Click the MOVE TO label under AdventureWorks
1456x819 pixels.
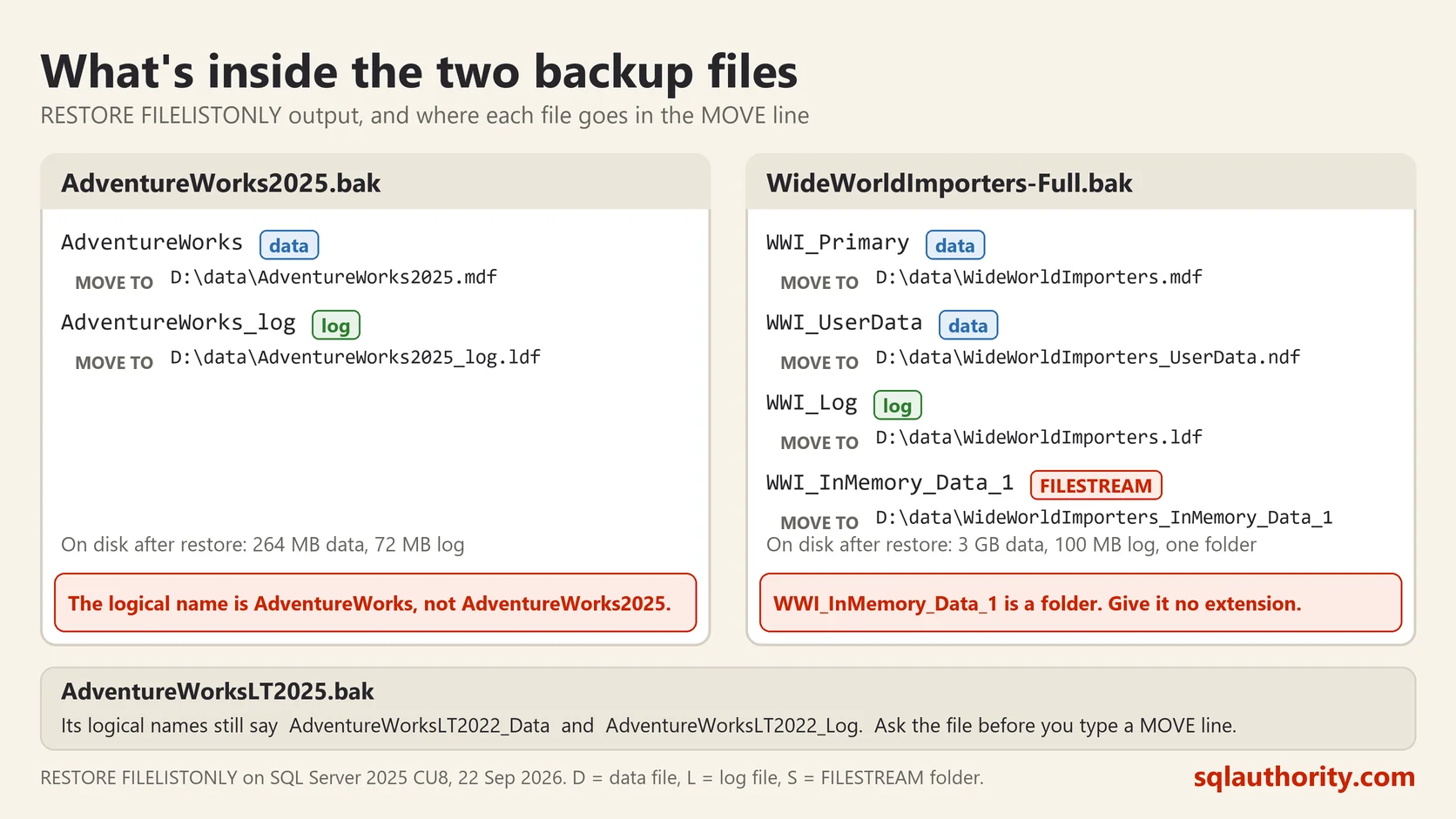114,283
